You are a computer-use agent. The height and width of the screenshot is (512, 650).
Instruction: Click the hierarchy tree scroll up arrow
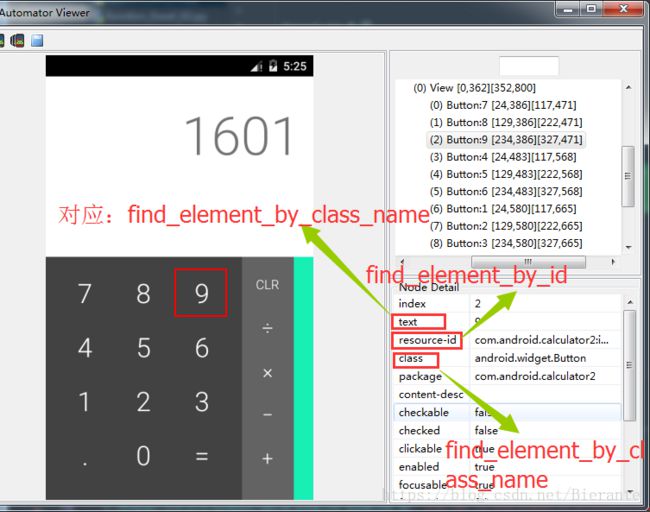[627, 84]
